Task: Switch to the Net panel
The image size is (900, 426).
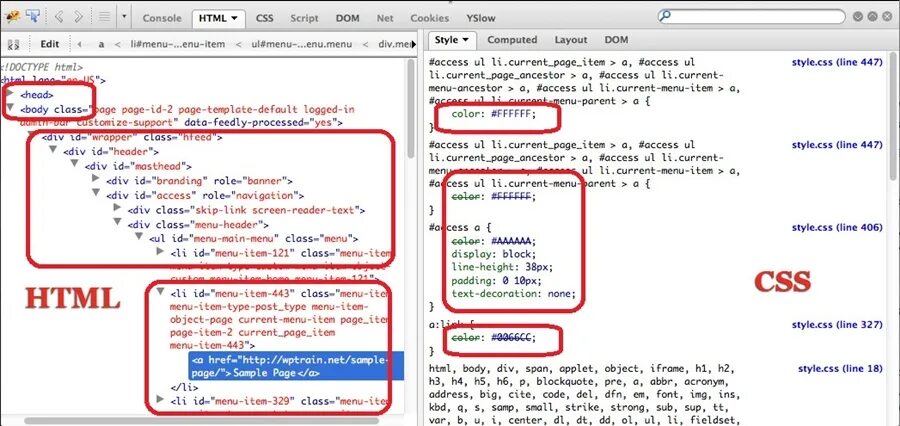Action: click(385, 18)
